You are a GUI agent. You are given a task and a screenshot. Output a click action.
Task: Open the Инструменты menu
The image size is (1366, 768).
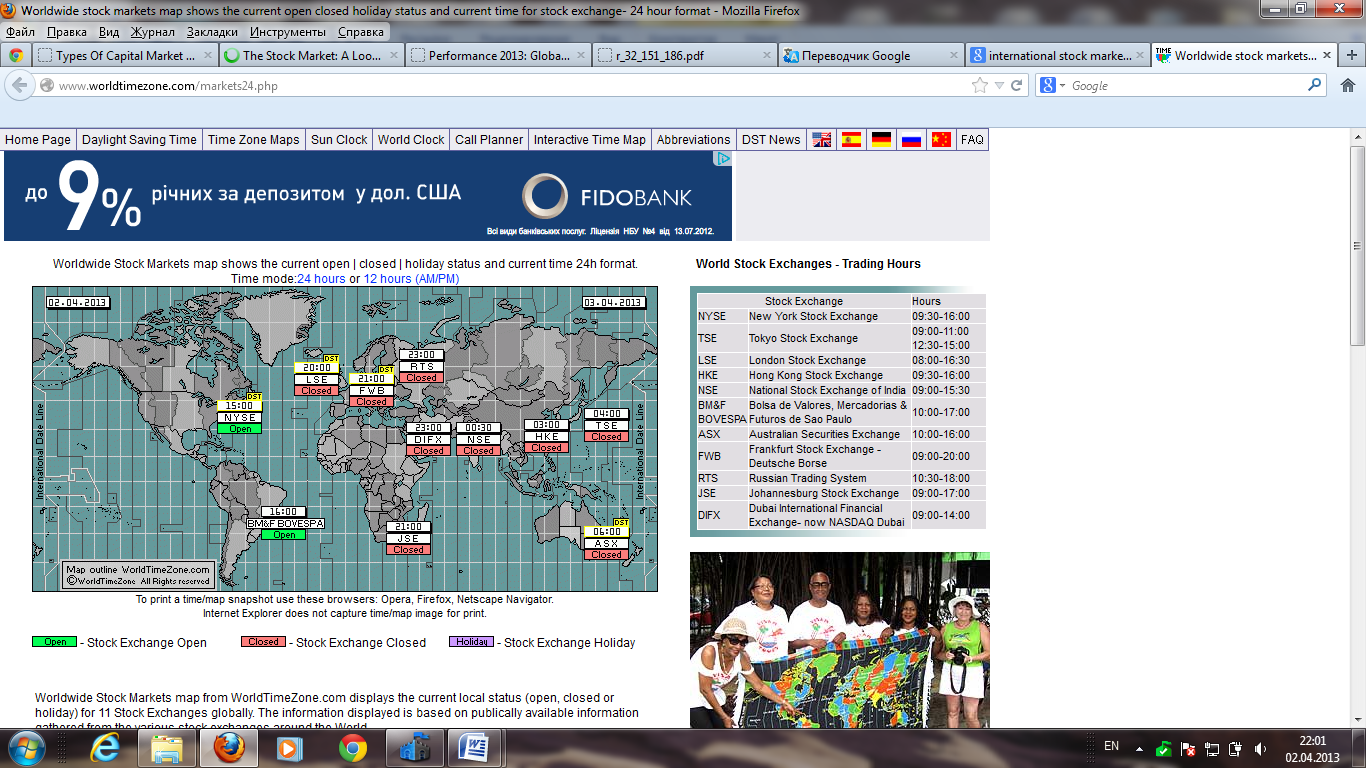point(287,32)
